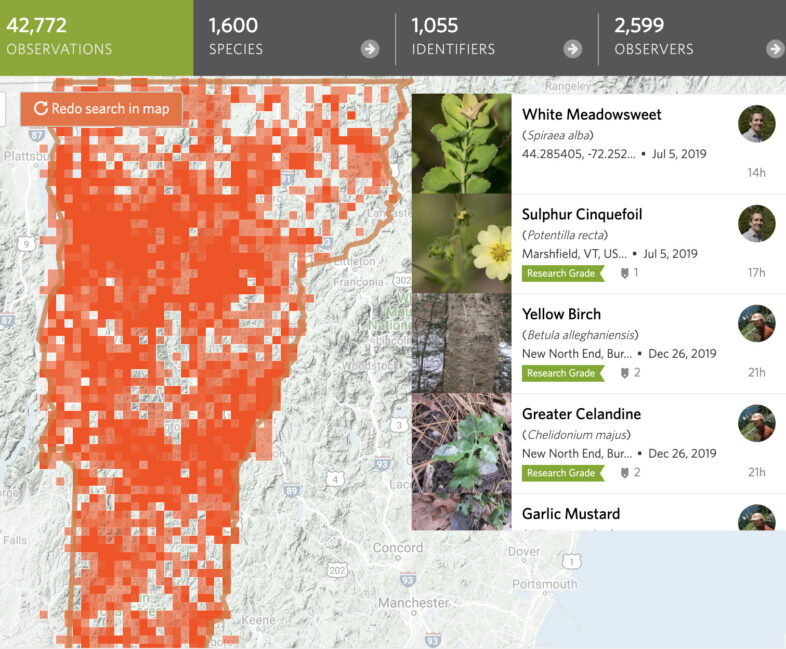The width and height of the screenshot is (786, 649).
Task: Open observer avatar on Greater Celandine row
Action: coord(756,424)
